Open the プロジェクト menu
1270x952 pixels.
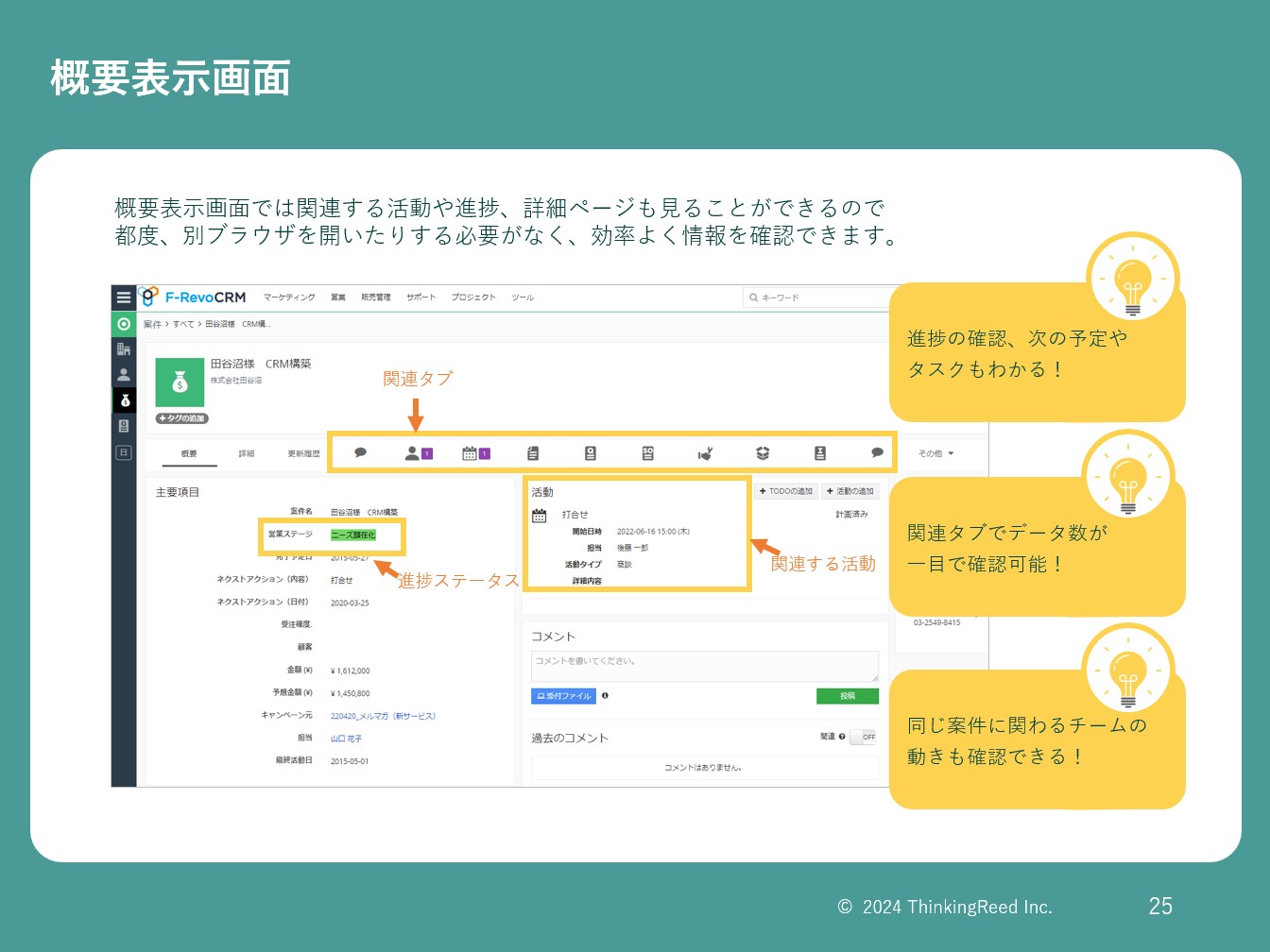[x=473, y=297]
